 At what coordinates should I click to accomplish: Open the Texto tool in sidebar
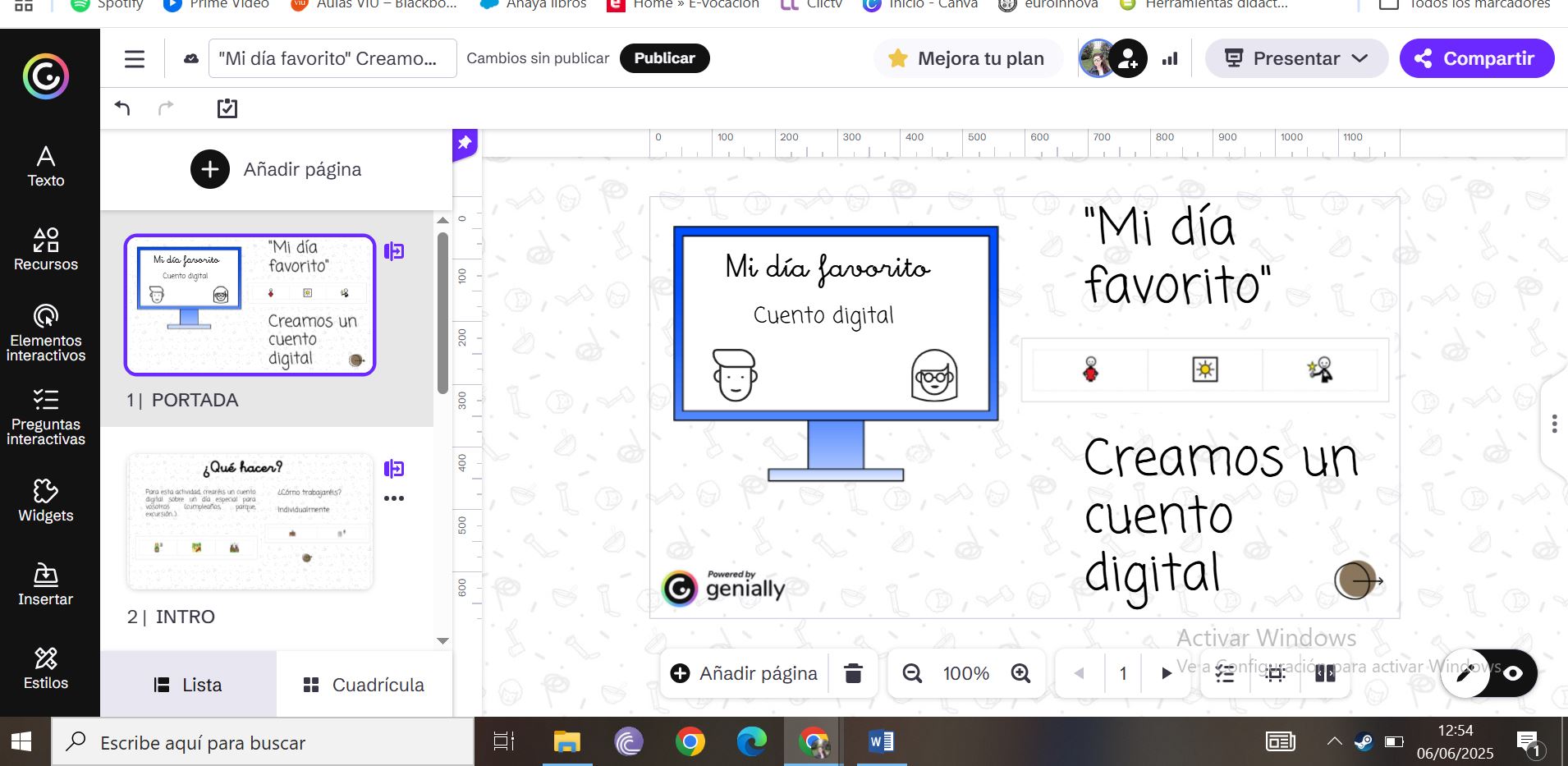coord(46,167)
